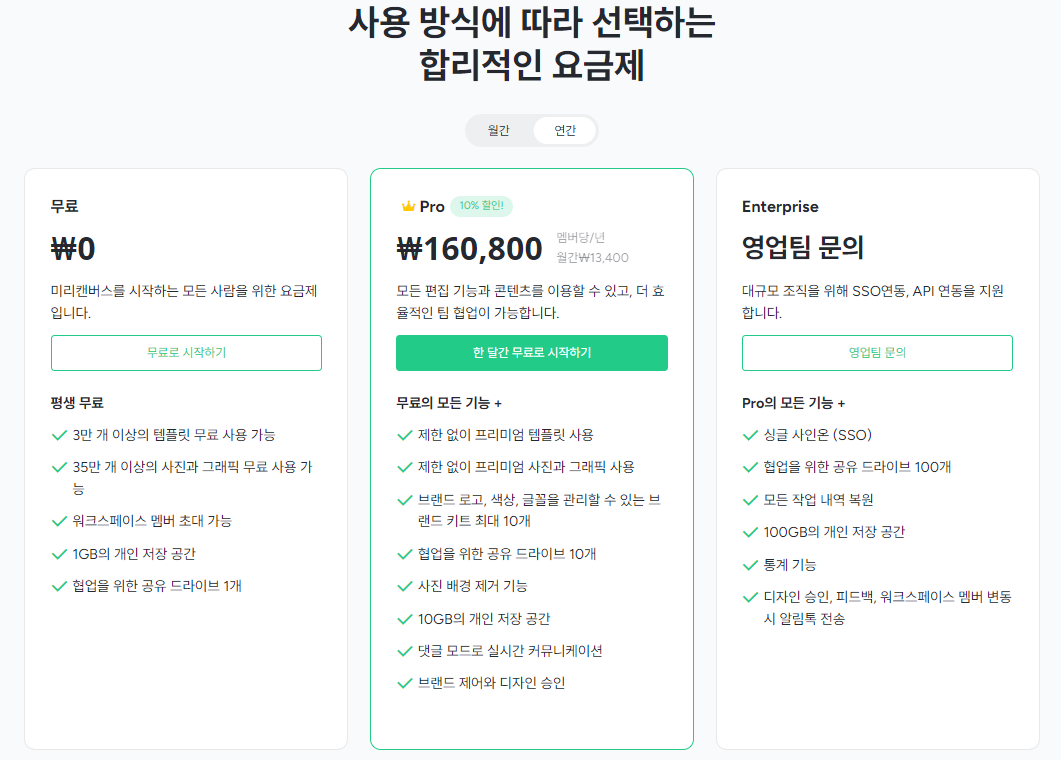Image resolution: width=1061 pixels, height=760 pixels.
Task: Toggle the billing period switch pill
Action: (x=531, y=130)
